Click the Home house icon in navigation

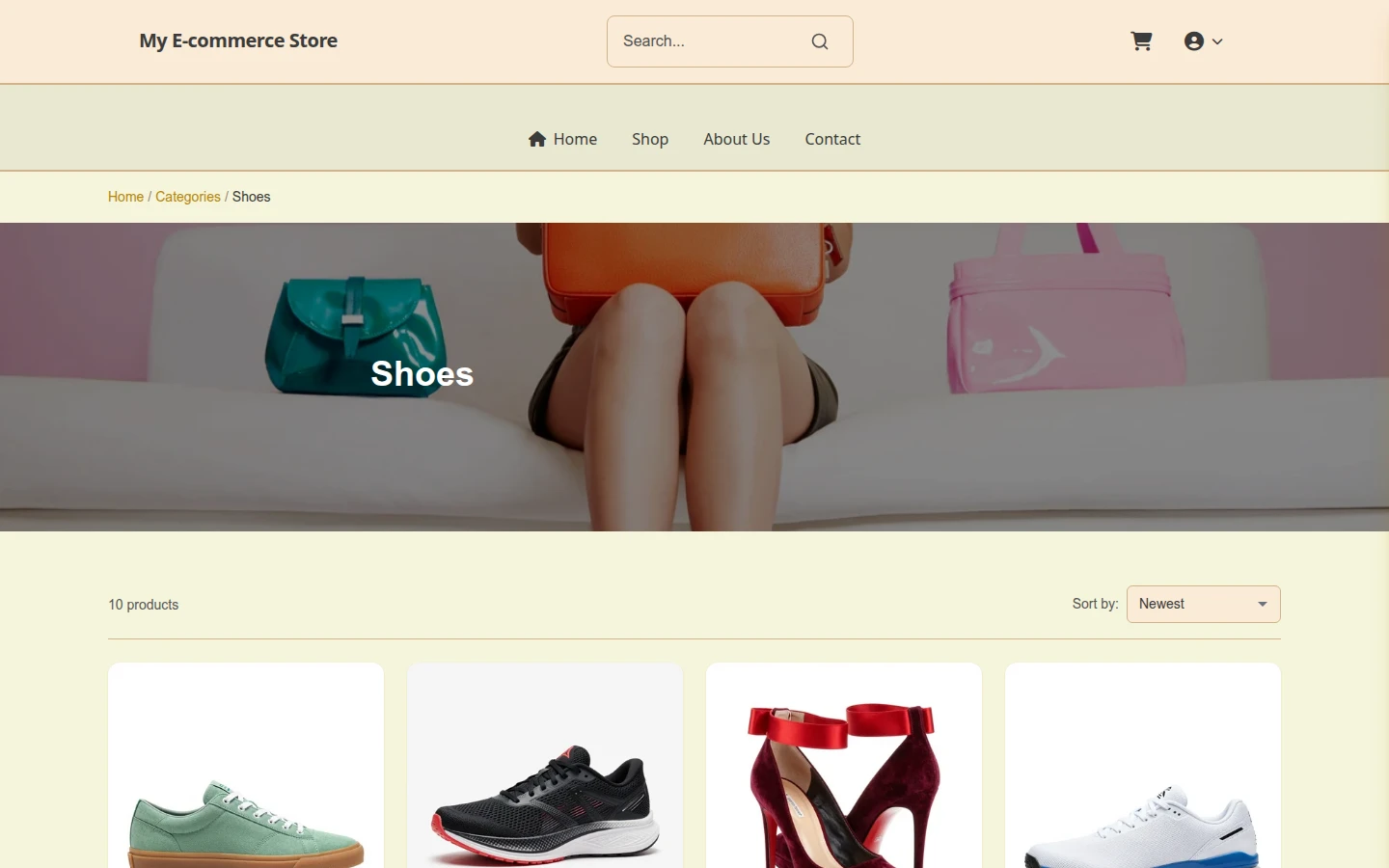tap(537, 139)
